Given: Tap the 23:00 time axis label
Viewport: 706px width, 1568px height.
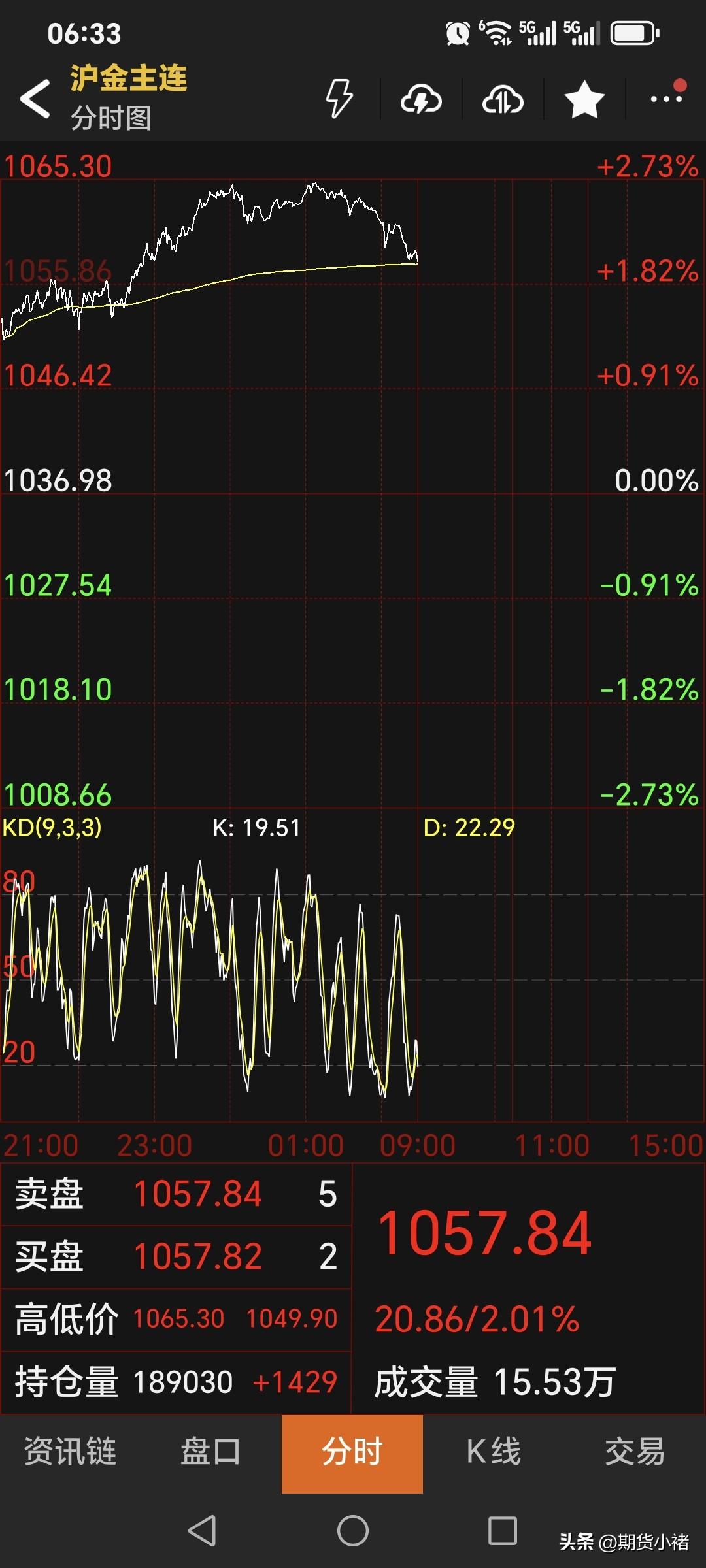Looking at the screenshot, I should click(154, 1146).
